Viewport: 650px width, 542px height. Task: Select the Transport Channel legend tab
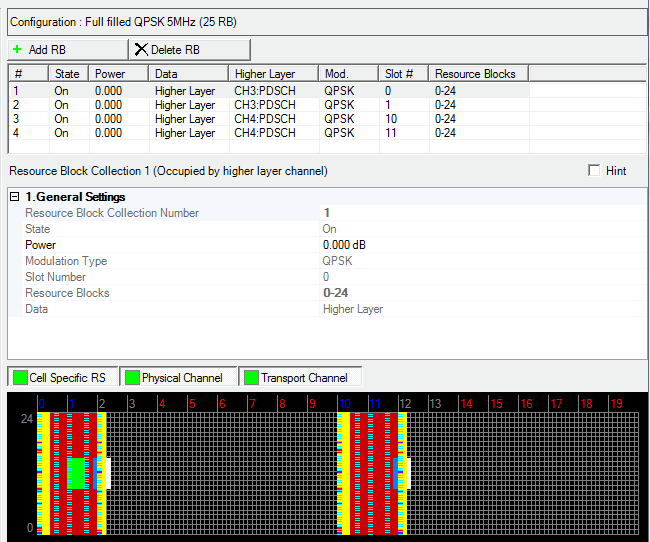[x=302, y=378]
